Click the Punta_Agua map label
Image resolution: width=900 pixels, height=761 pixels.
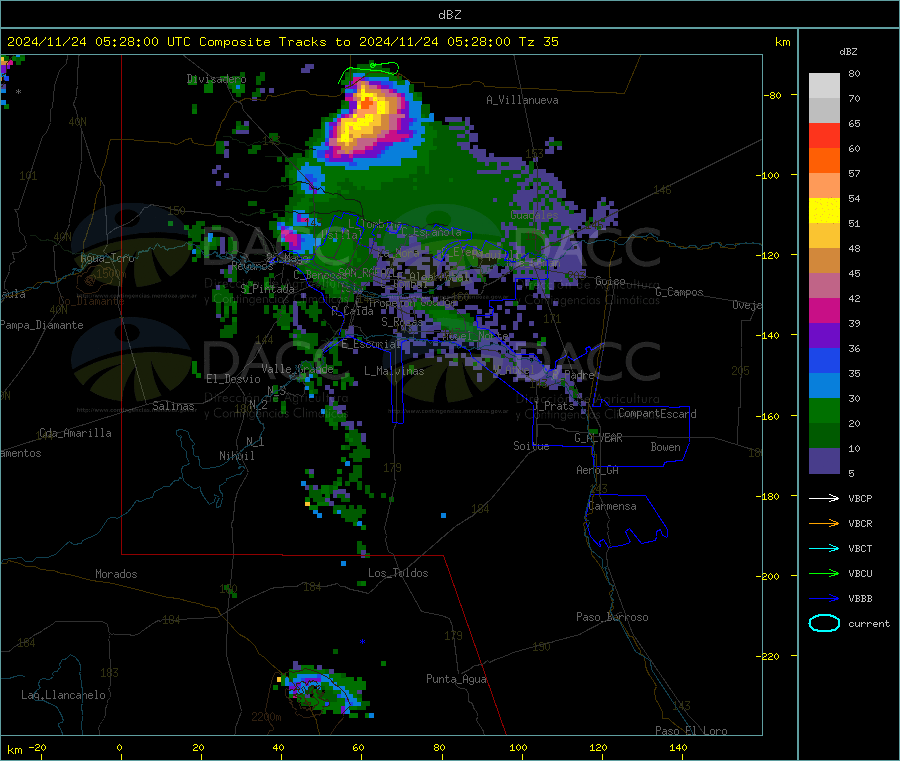456,679
